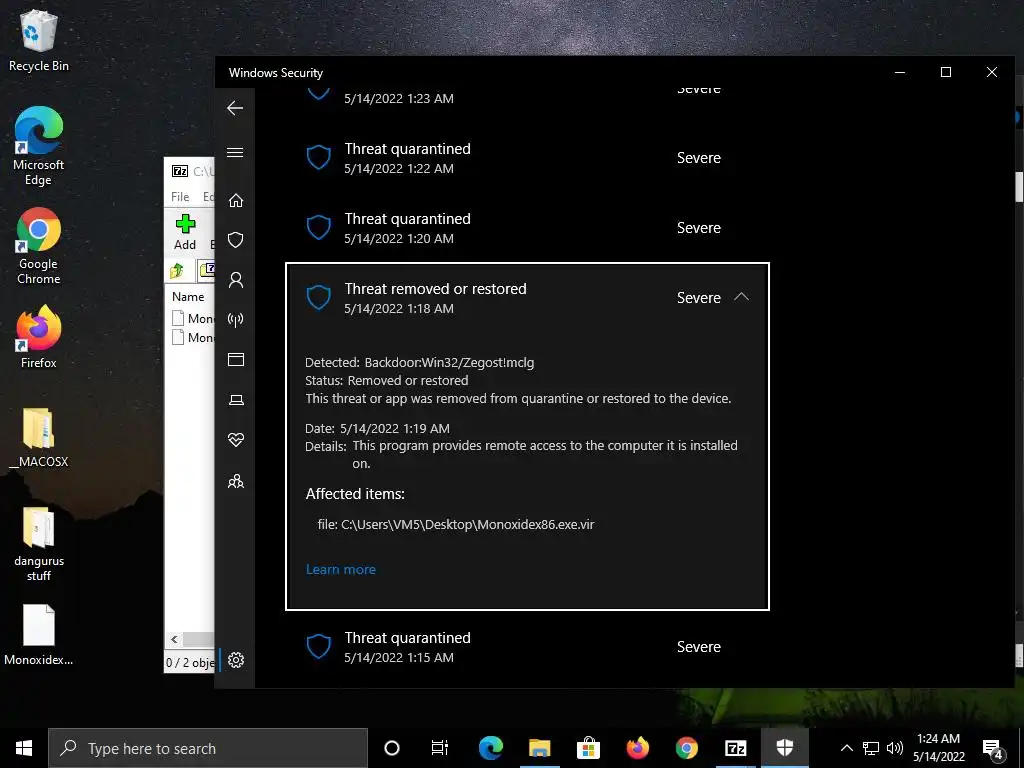Click shield icon of 1:15 AM threat
The height and width of the screenshot is (768, 1024).
pyautogui.click(x=319, y=647)
